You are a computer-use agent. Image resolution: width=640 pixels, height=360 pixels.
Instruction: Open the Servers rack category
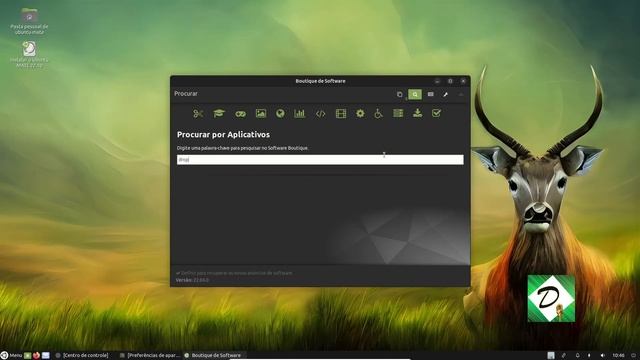point(398,113)
